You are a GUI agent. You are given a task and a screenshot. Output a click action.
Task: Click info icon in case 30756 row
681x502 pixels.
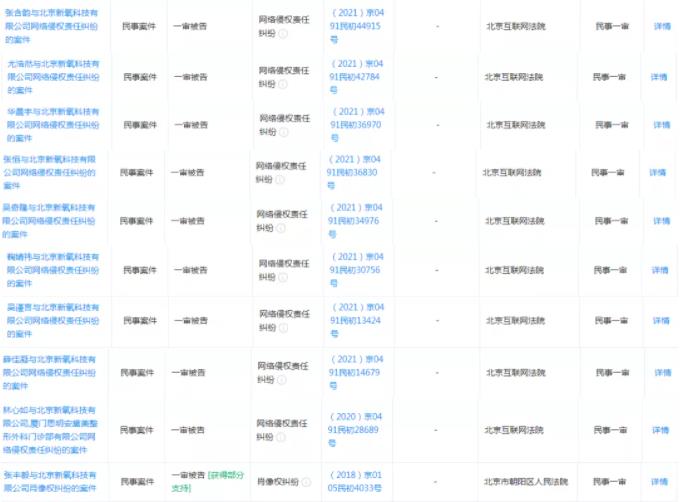283,277
